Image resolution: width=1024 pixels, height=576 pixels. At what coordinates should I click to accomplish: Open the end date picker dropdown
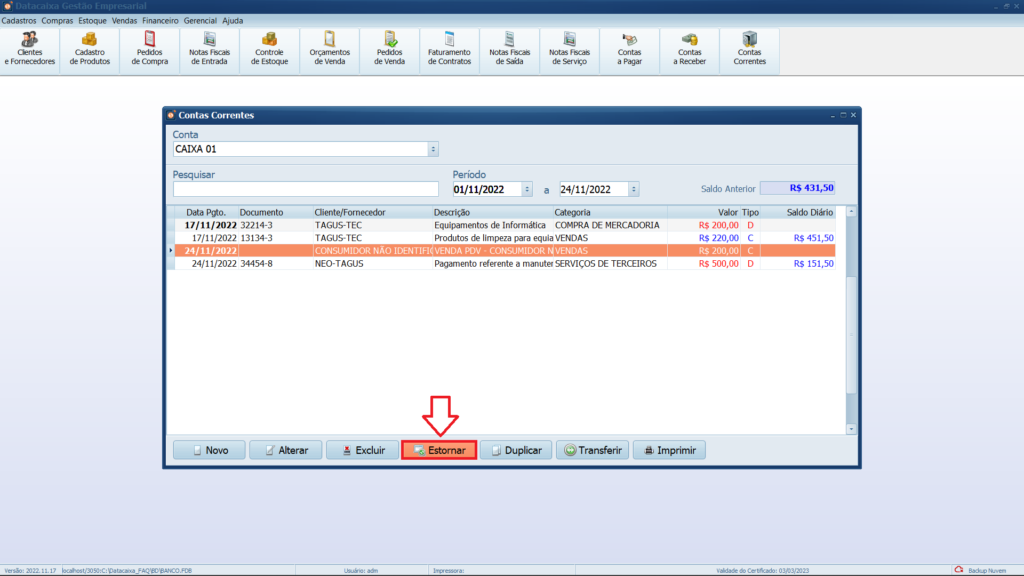634,189
